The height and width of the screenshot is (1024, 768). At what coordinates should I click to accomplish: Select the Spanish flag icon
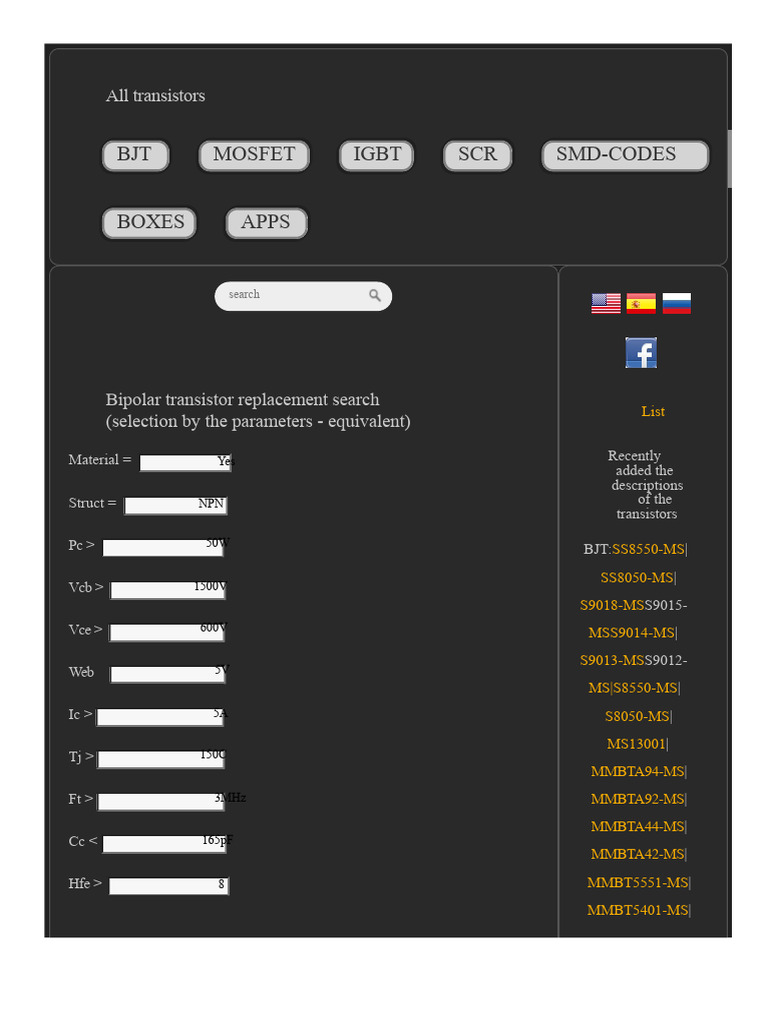pyautogui.click(x=641, y=303)
